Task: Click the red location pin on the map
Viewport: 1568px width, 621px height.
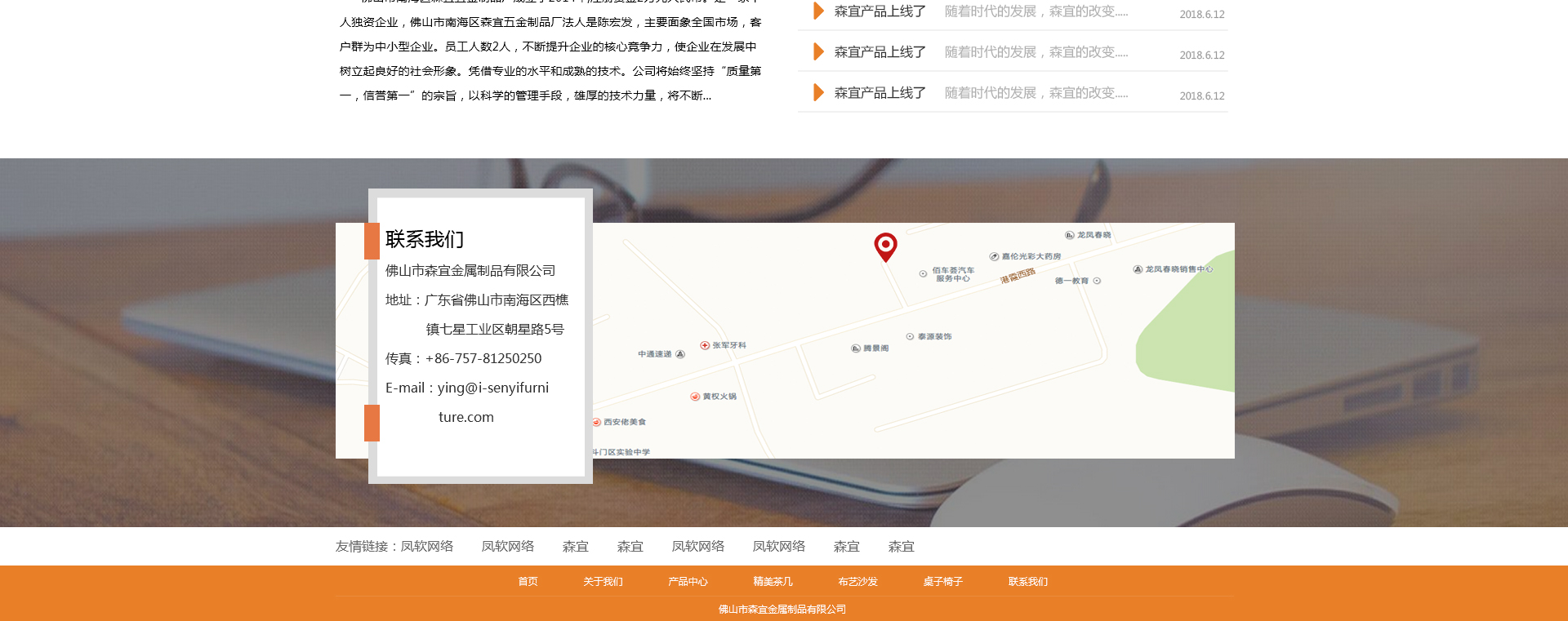Action: pos(885,246)
